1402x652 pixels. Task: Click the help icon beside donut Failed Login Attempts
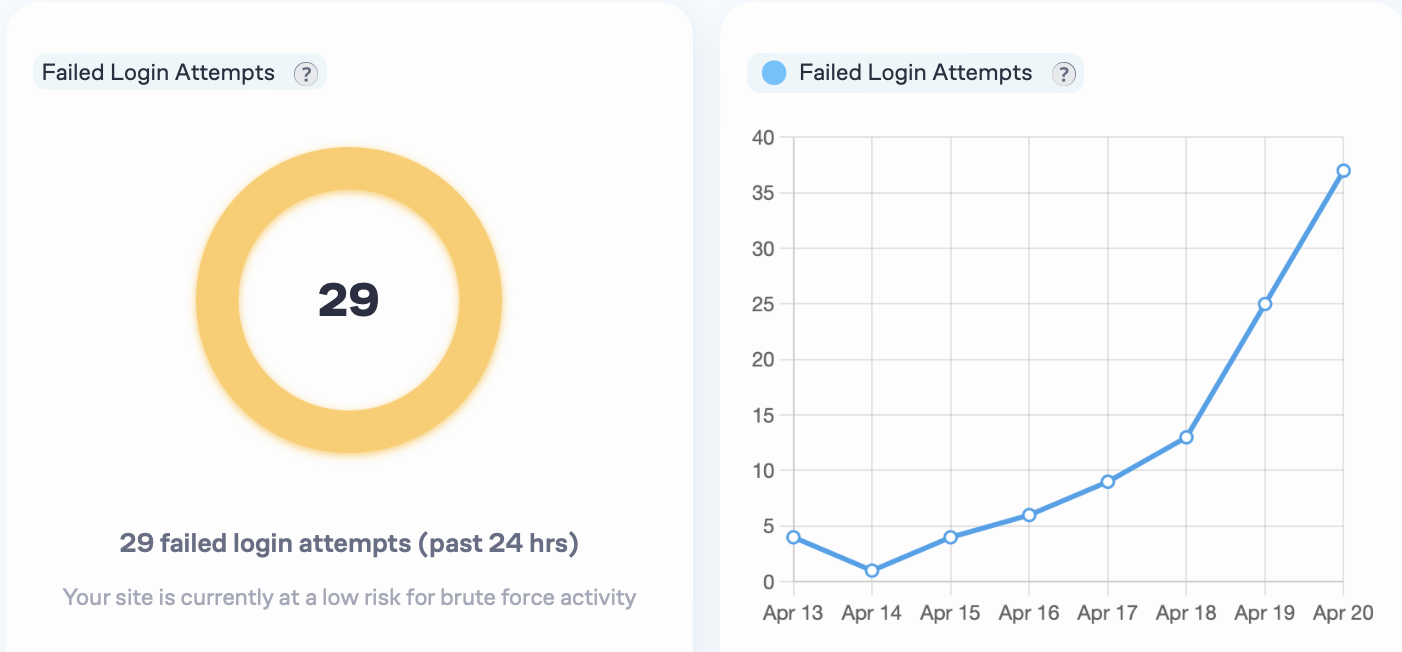tap(305, 73)
